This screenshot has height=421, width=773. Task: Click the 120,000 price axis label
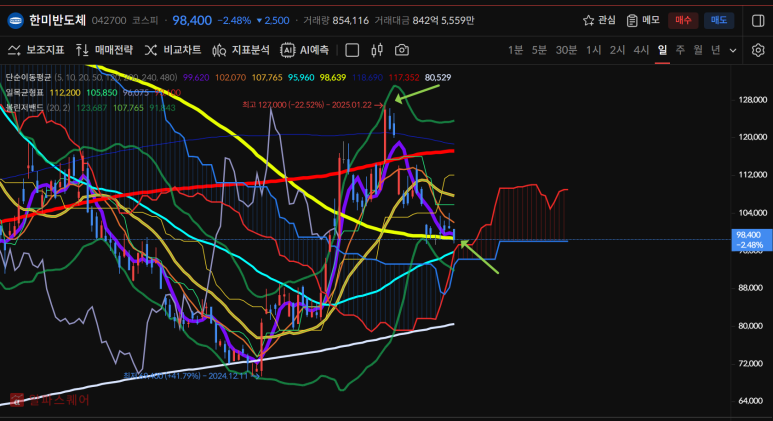click(753, 137)
